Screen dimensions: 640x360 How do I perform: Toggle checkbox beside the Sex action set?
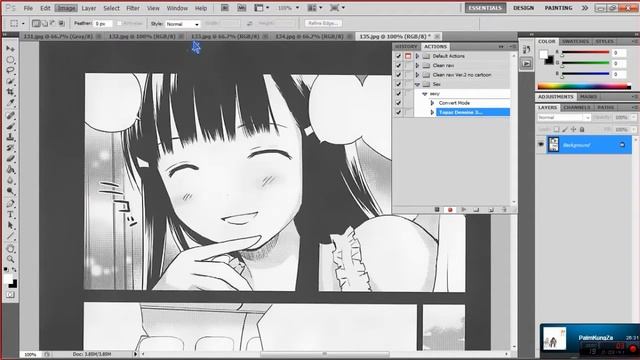point(398,84)
